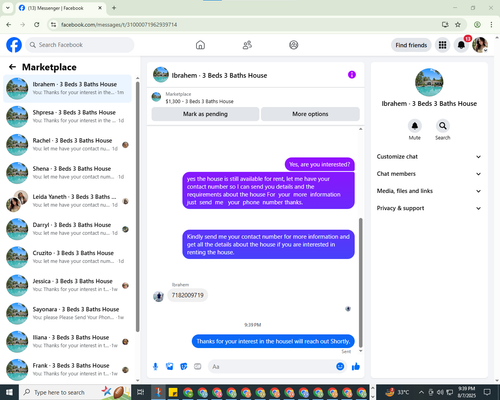Choose a sticker icon in composer
This screenshot has height=400, width=500.
pyautogui.click(x=184, y=367)
